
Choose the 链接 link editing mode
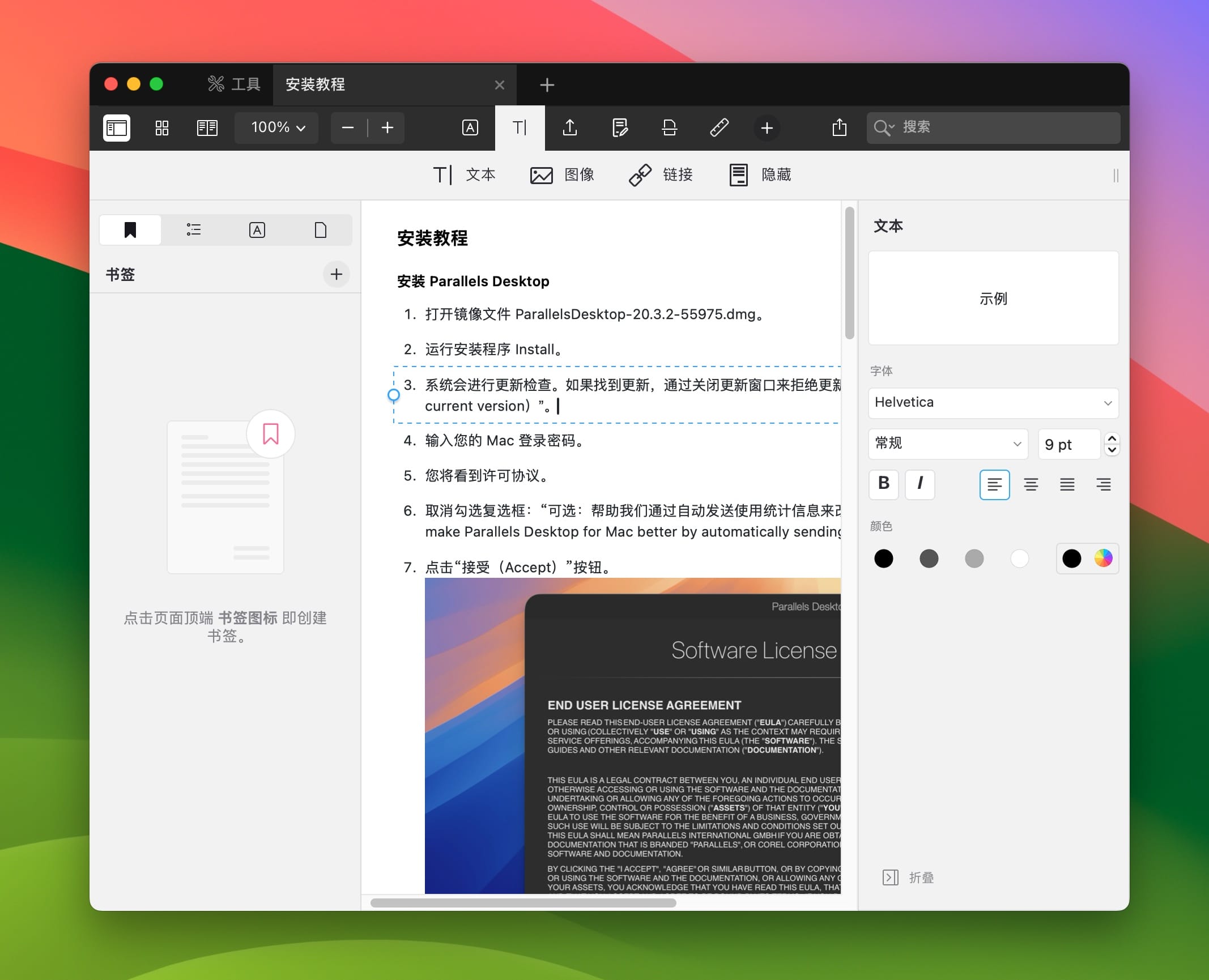[x=661, y=174]
